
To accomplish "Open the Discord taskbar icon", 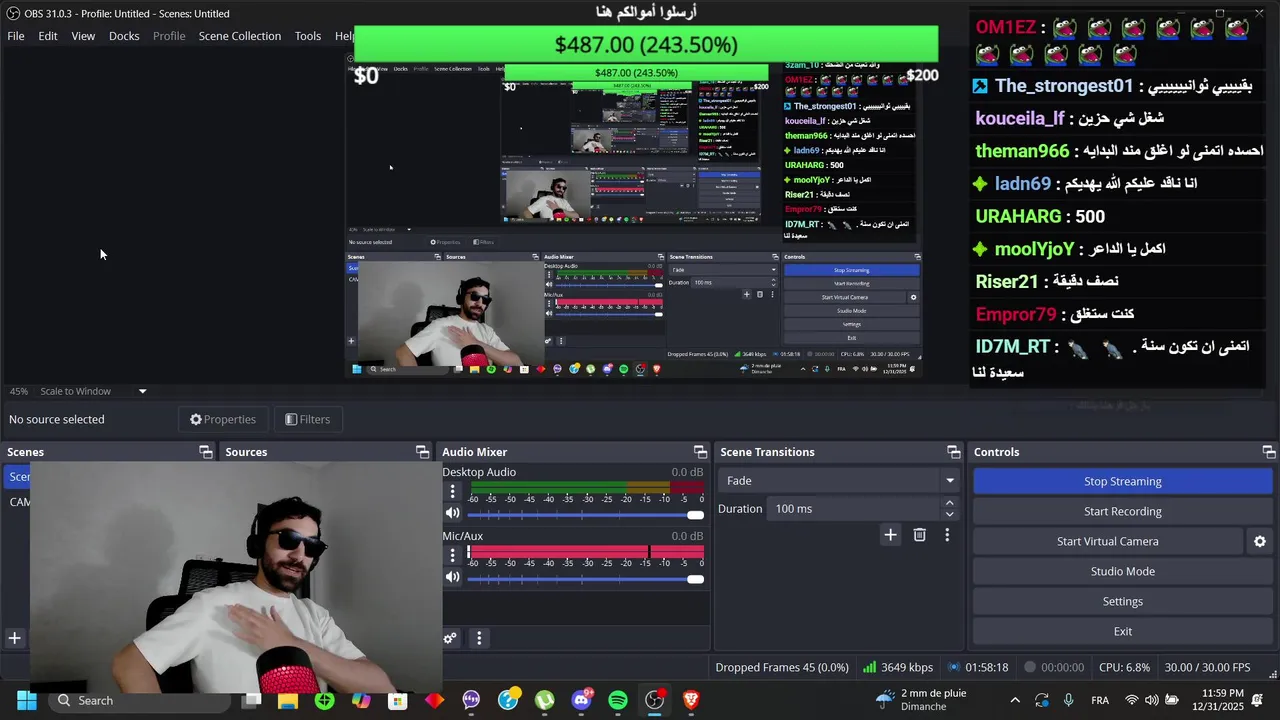I will (x=581, y=700).
